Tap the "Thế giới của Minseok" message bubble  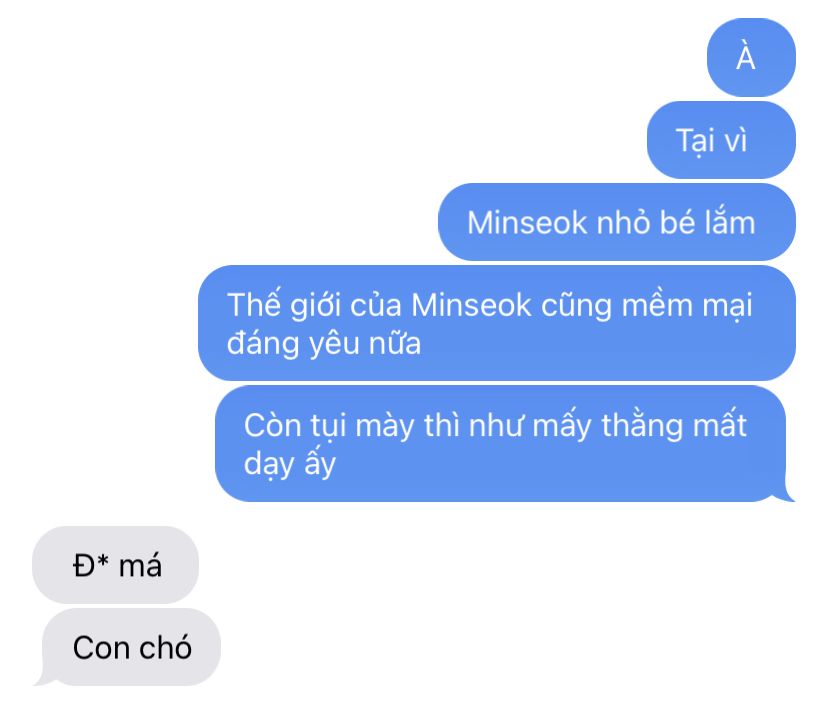[496, 323]
